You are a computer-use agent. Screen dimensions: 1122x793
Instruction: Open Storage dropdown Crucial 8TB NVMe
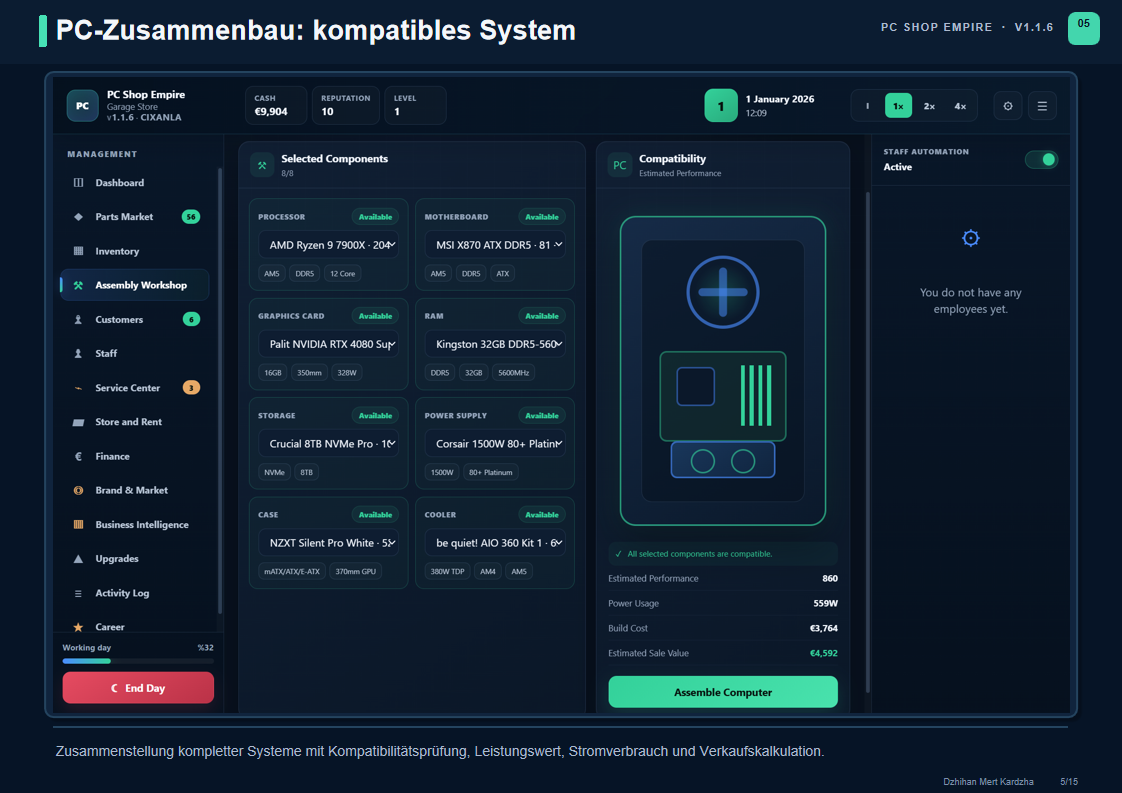pos(328,444)
